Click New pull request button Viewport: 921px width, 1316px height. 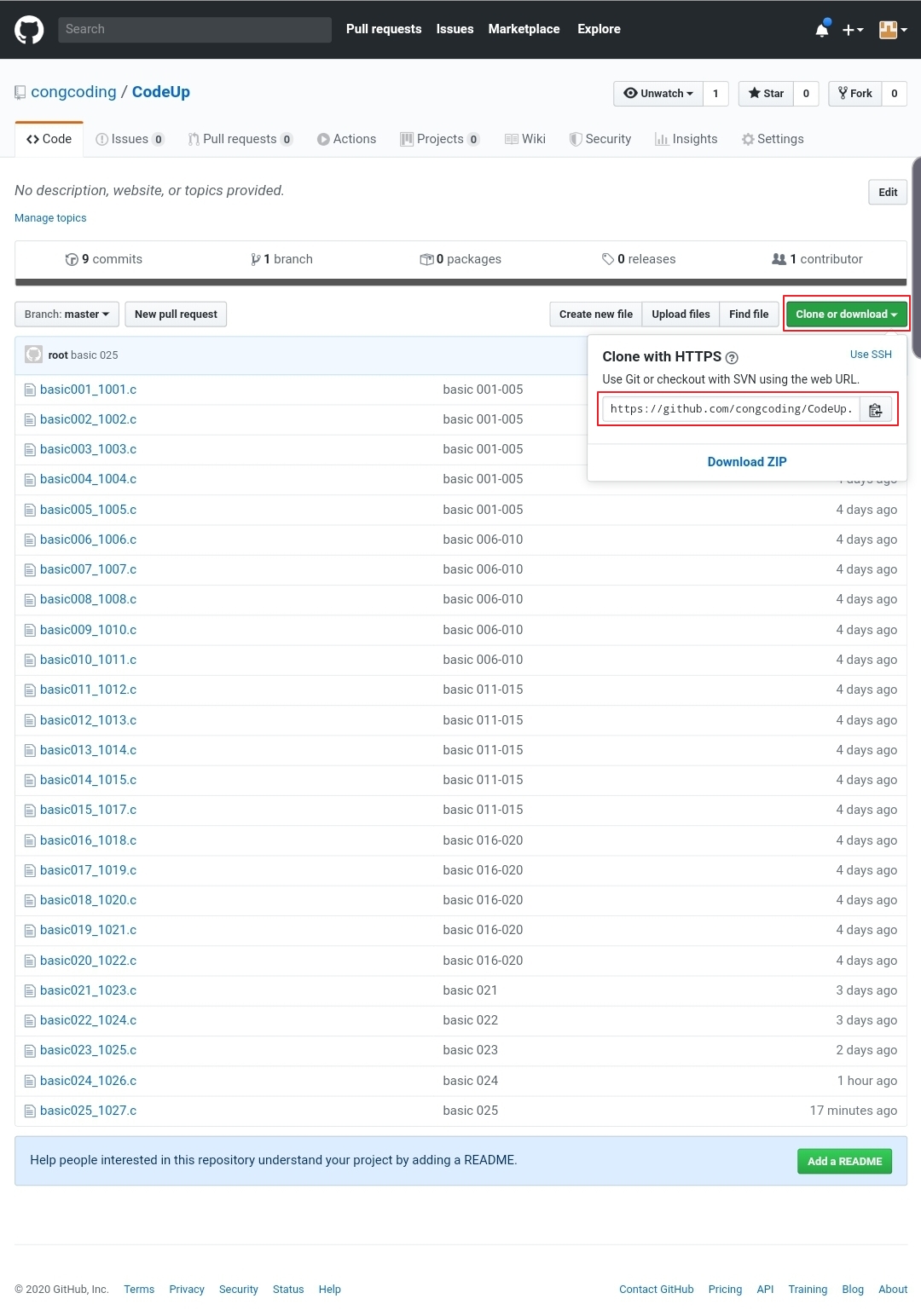click(176, 315)
